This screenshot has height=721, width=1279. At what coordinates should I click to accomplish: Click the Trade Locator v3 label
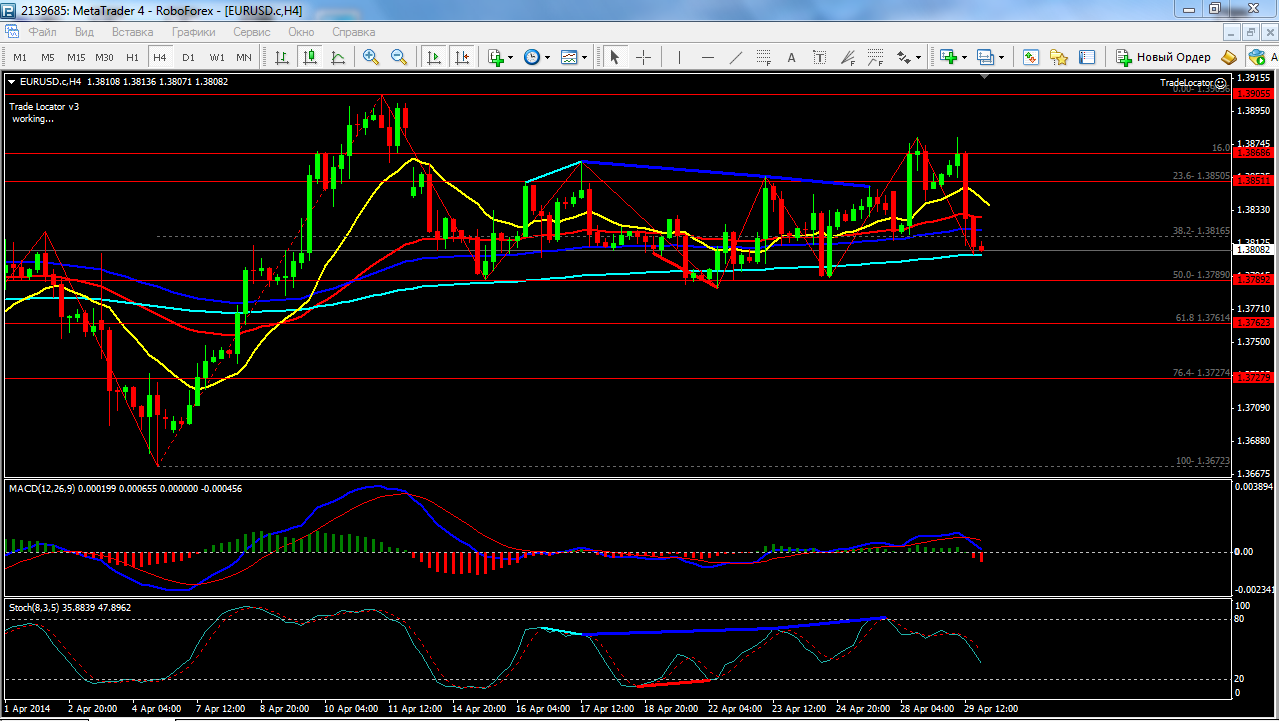pyautogui.click(x=44, y=106)
